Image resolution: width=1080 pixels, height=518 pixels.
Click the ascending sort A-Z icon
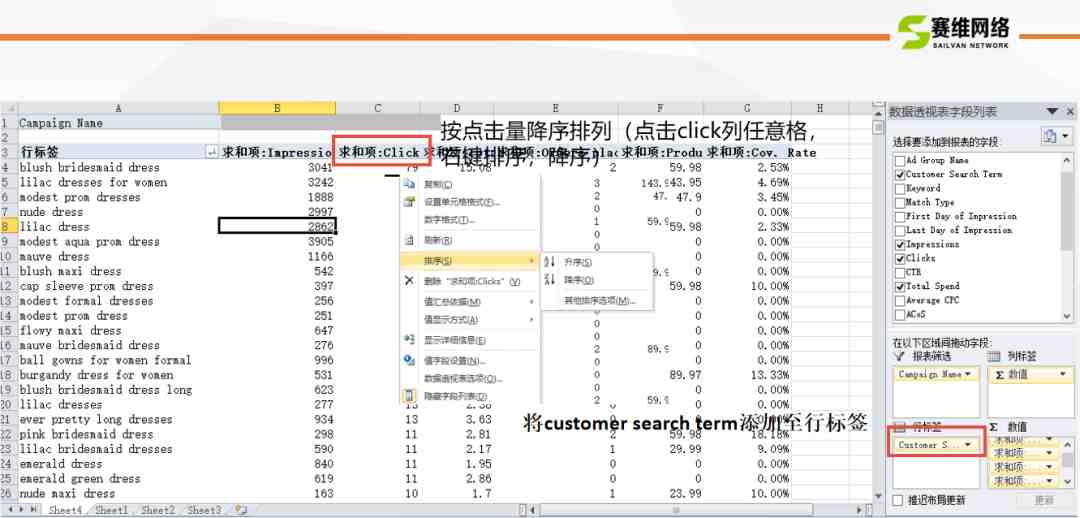pos(549,262)
